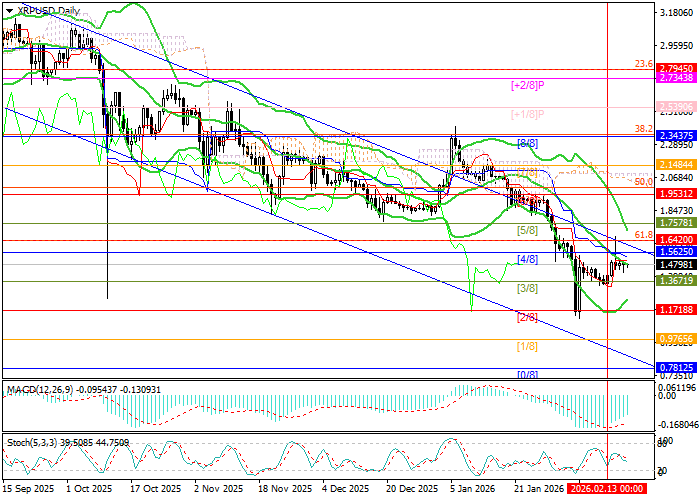Viewport: 700px width, 500px height.
Task: Click the Stoch(5,3,3) indicator label
Action: click(x=32, y=441)
